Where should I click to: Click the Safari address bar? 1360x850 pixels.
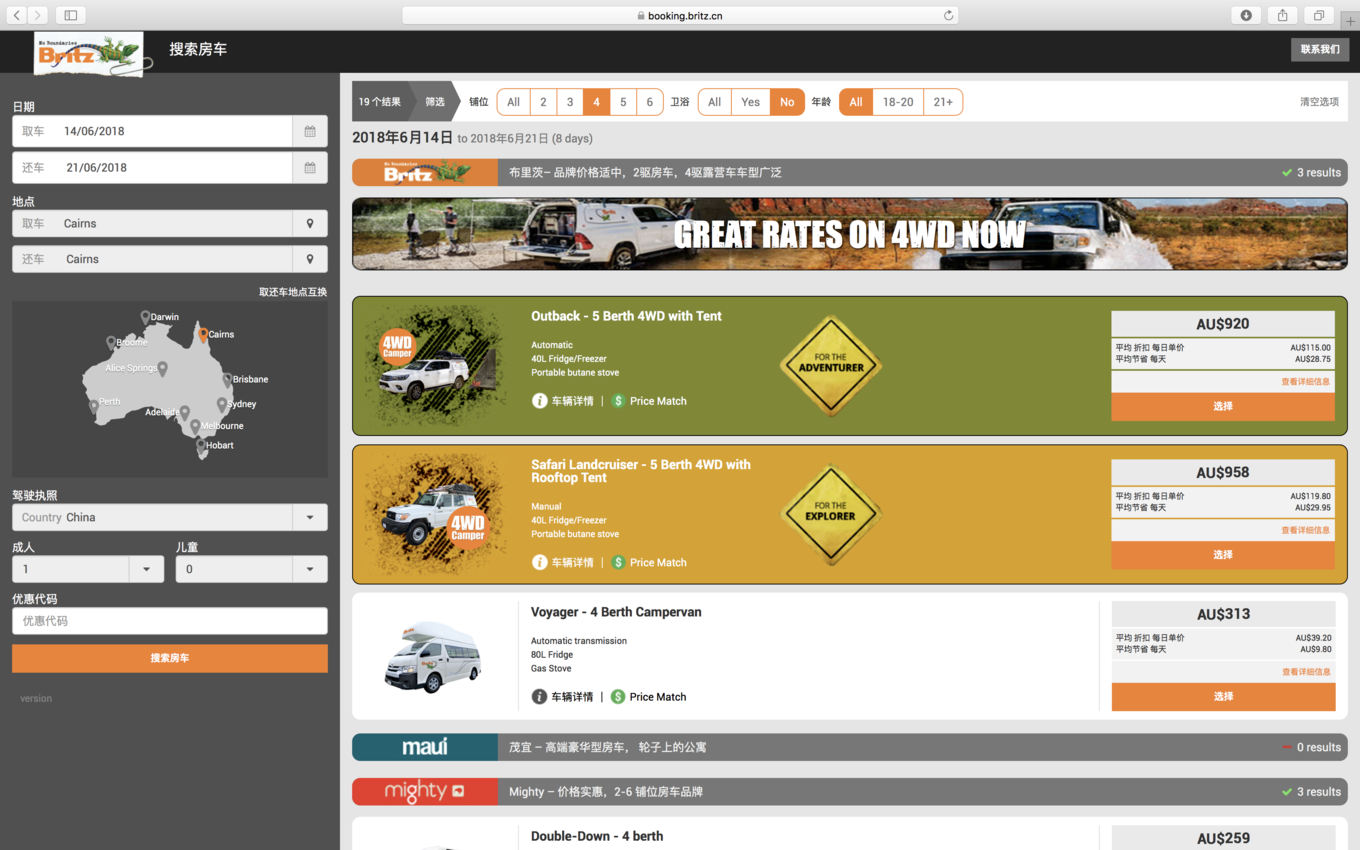click(x=680, y=15)
